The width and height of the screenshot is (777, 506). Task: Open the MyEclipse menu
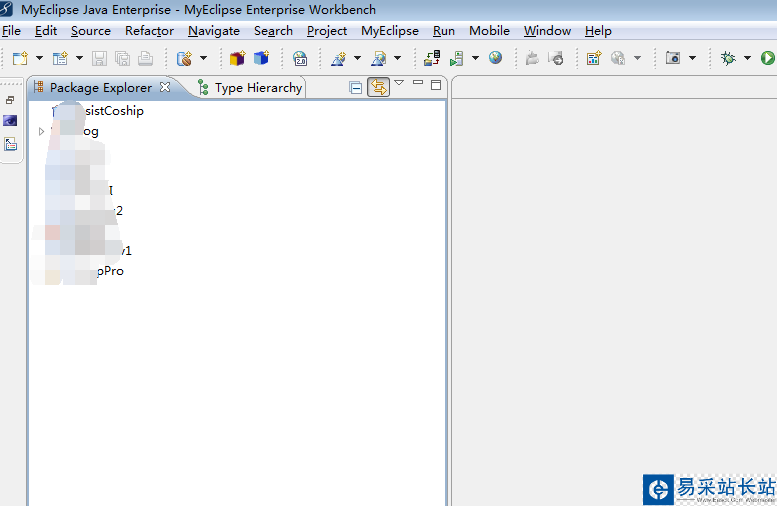click(390, 31)
